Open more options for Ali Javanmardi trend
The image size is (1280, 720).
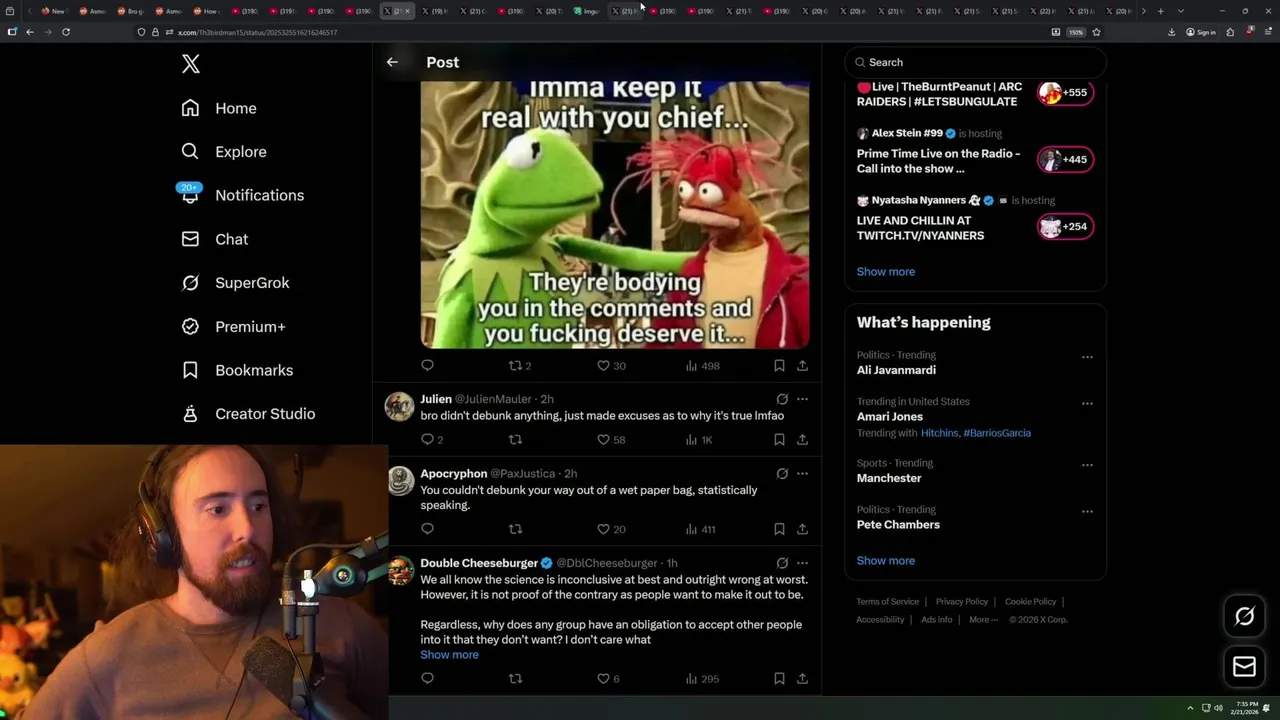(1087, 357)
